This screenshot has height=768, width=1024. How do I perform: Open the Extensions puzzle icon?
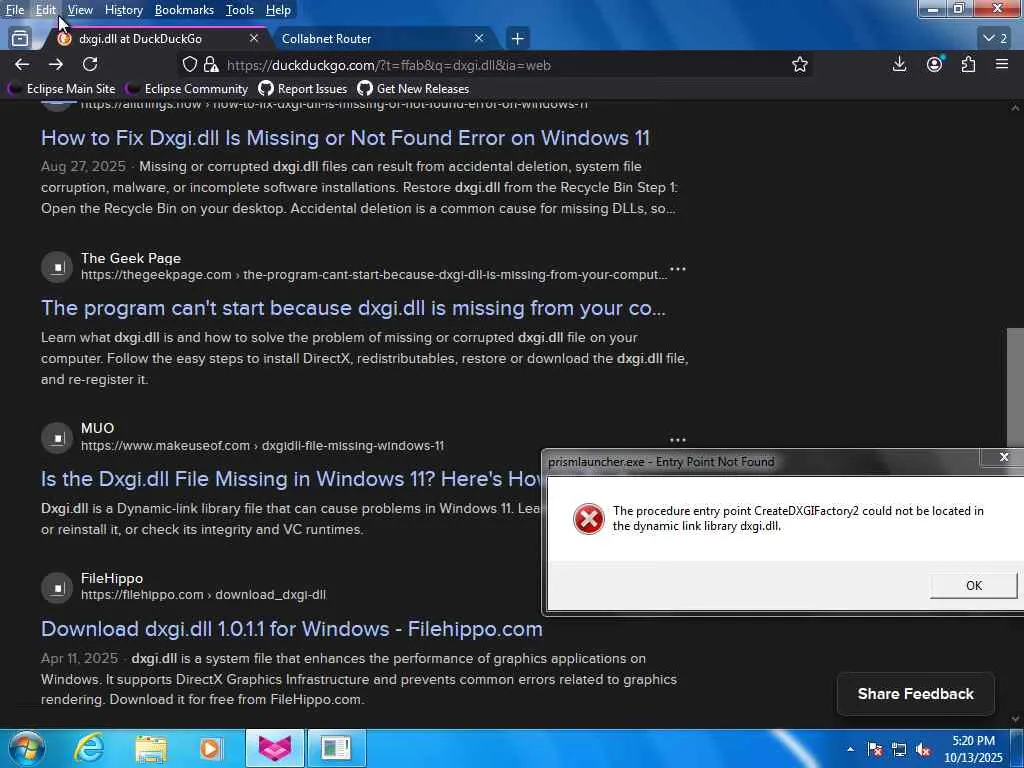tap(968, 64)
